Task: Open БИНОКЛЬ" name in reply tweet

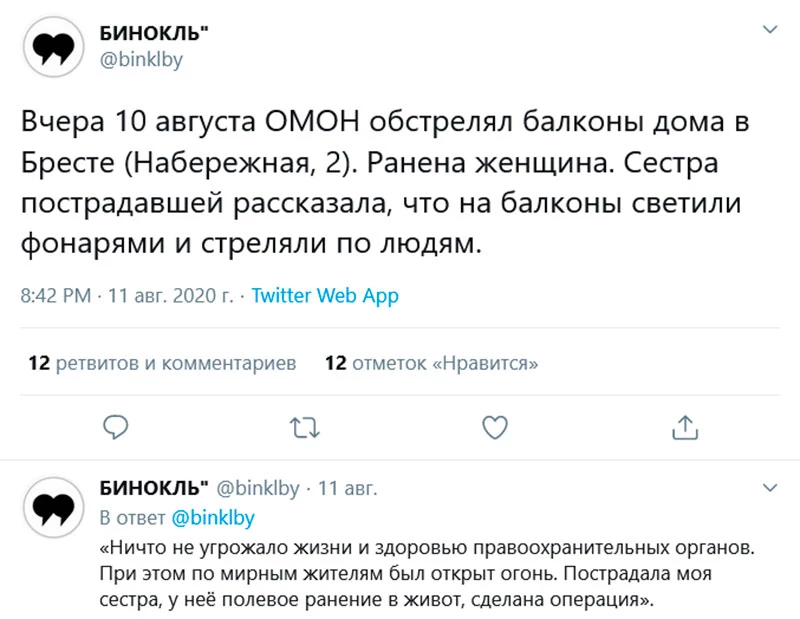Action: (154, 488)
